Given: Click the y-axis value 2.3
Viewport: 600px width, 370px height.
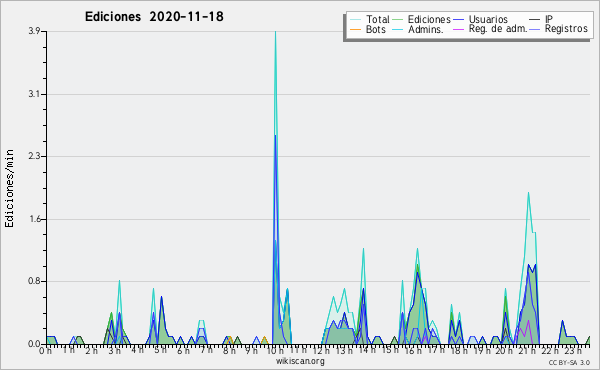Looking at the screenshot, I should pyautogui.click(x=34, y=156).
